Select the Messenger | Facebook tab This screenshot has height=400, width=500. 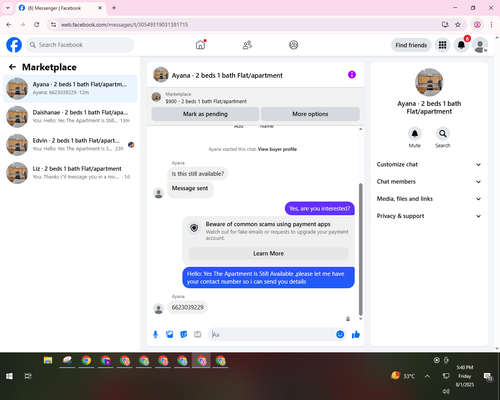coord(60,8)
